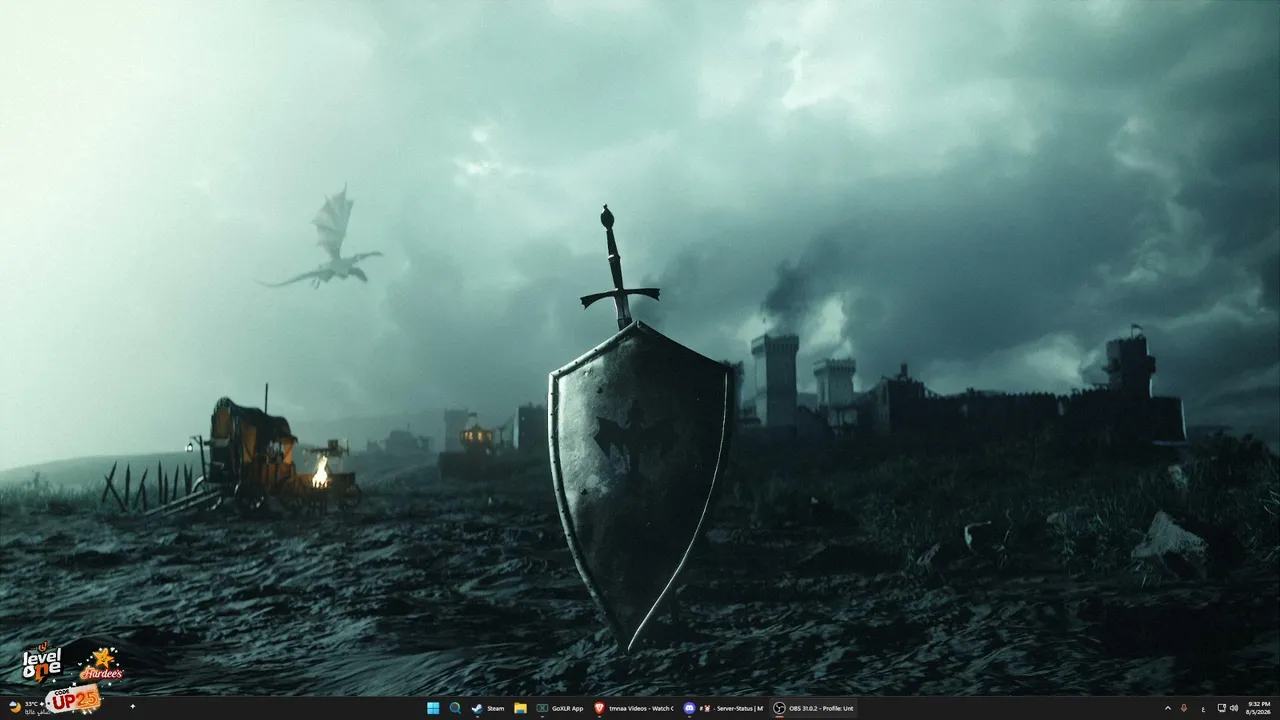1280x720 pixels.
Task: Open the Brave browser tmnaa Videos window
Action: [x=634, y=708]
